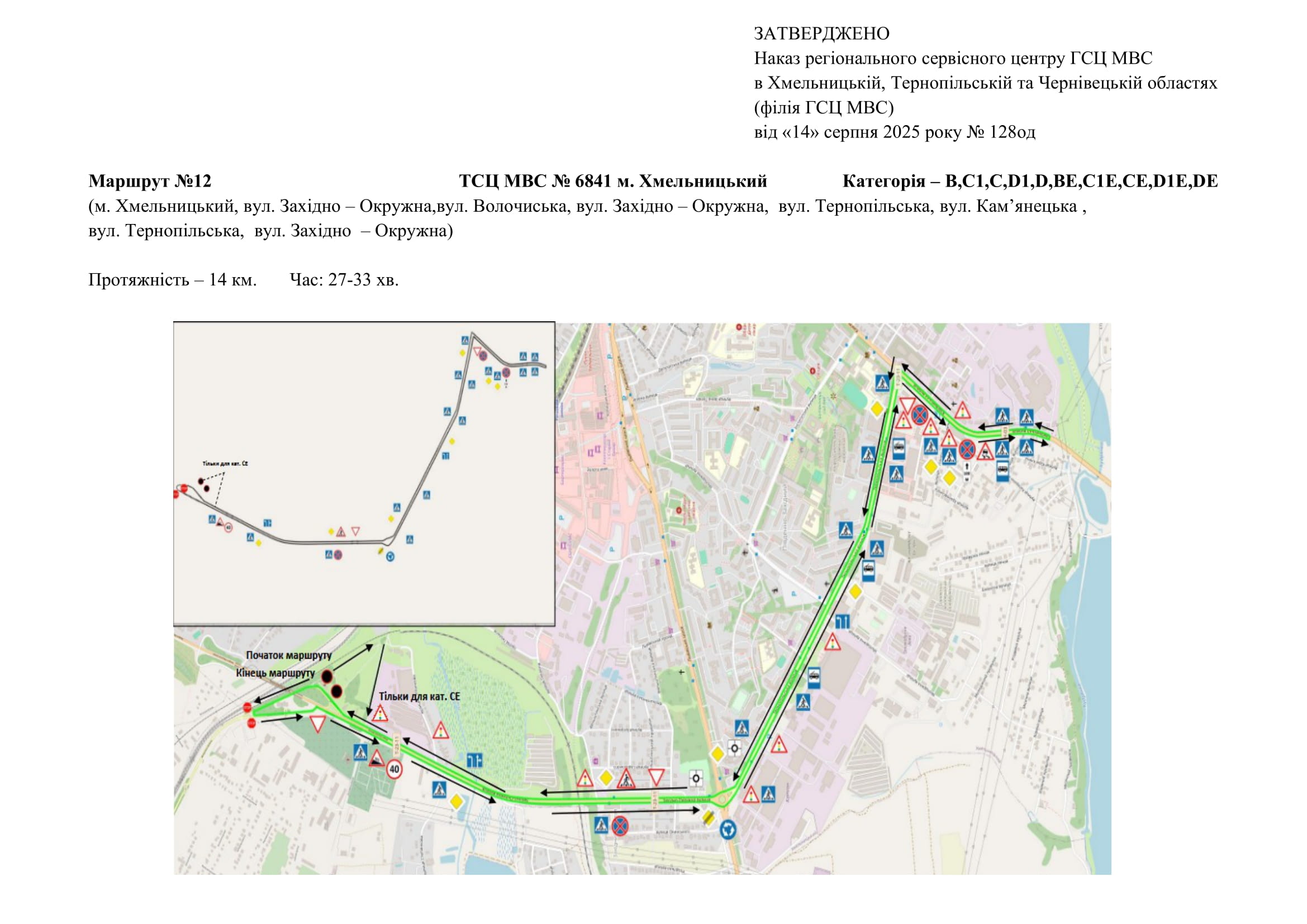Click the end of priority road sign

coord(708,818)
